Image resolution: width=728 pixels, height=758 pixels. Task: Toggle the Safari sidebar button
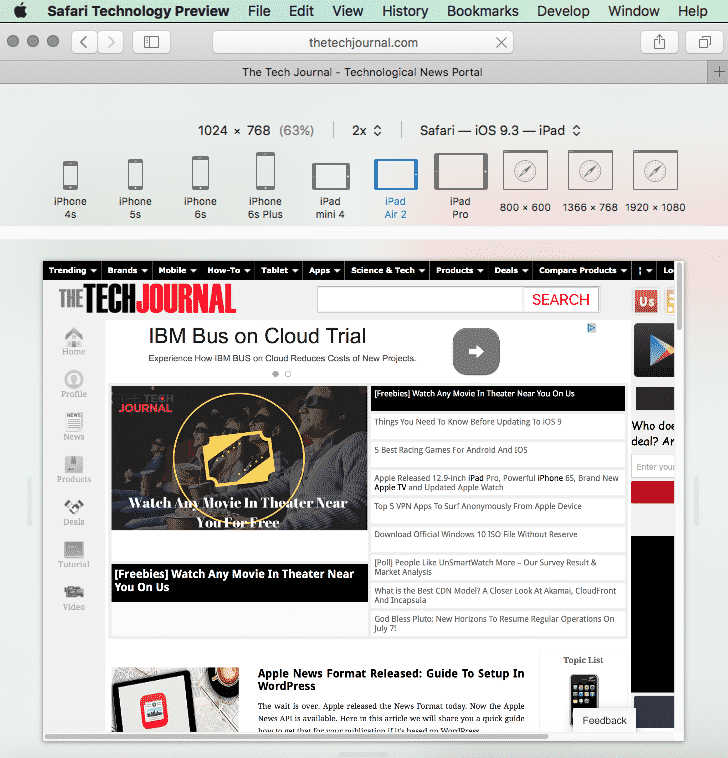pyautogui.click(x=151, y=42)
